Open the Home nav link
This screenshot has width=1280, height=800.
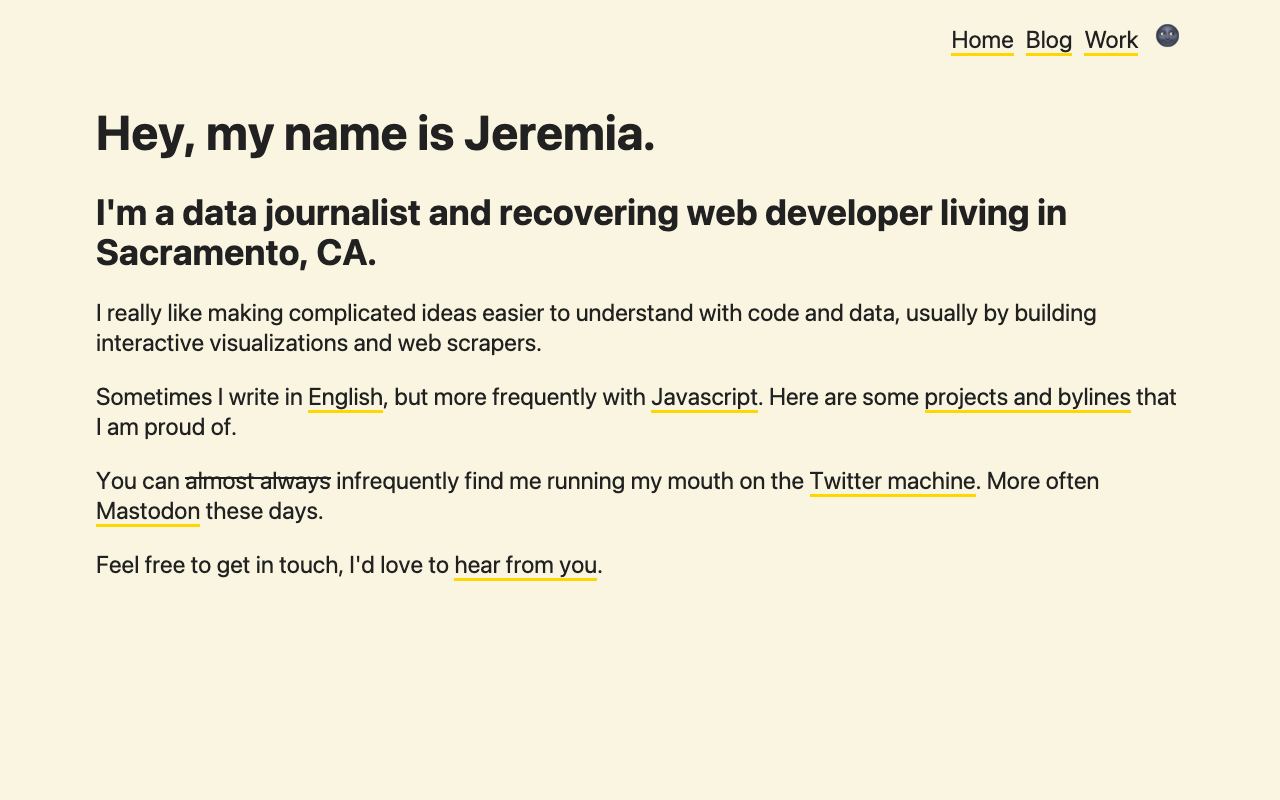[982, 40]
